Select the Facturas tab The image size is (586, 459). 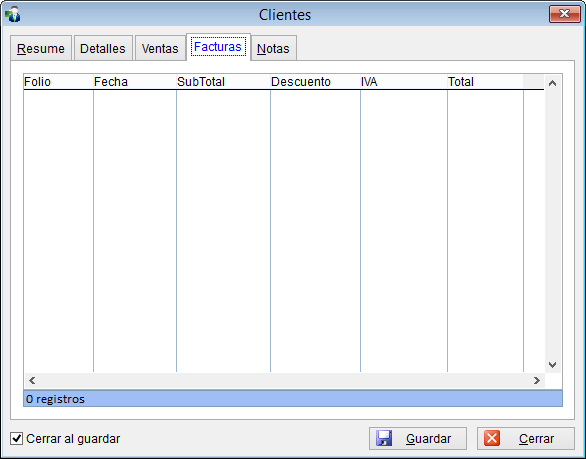[218, 47]
